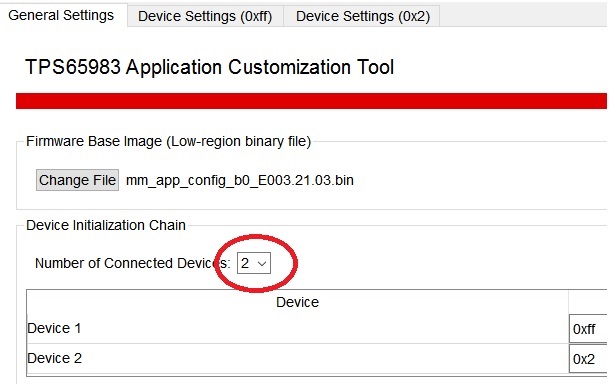The height and width of the screenshot is (384, 611).
Task: Click the Device Initialization Chain group label
Action: click(x=106, y=225)
